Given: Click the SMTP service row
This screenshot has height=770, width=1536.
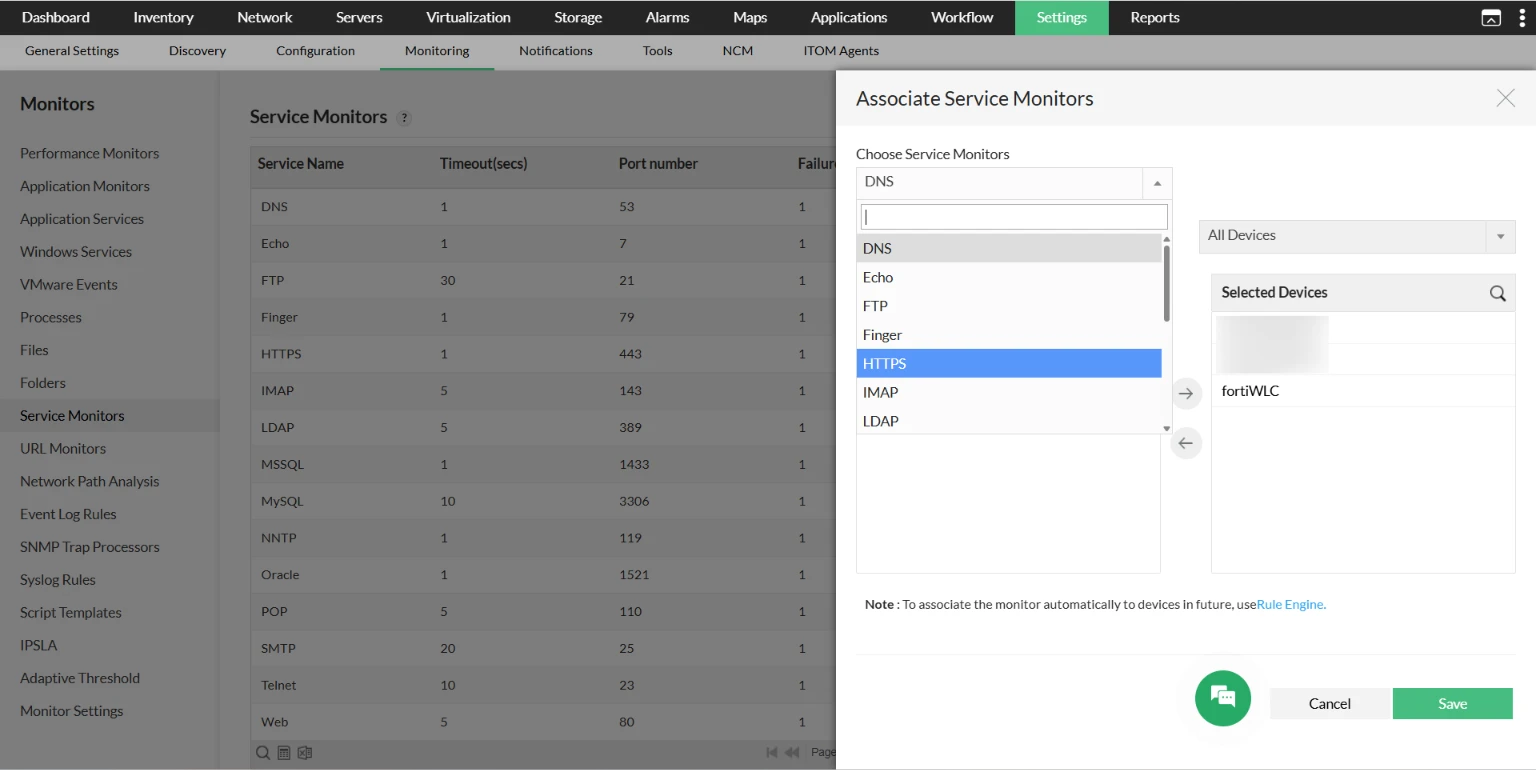Looking at the screenshot, I should 543,648.
